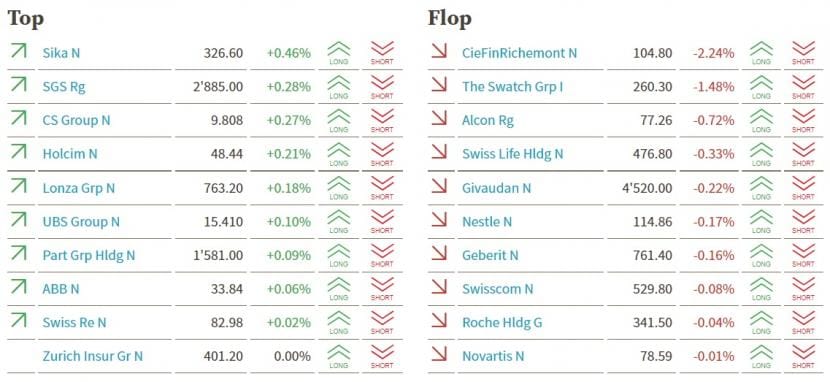Viewport: 830px width, 382px height.
Task: Click the LONG icon for Sika N
Action: tap(339, 53)
